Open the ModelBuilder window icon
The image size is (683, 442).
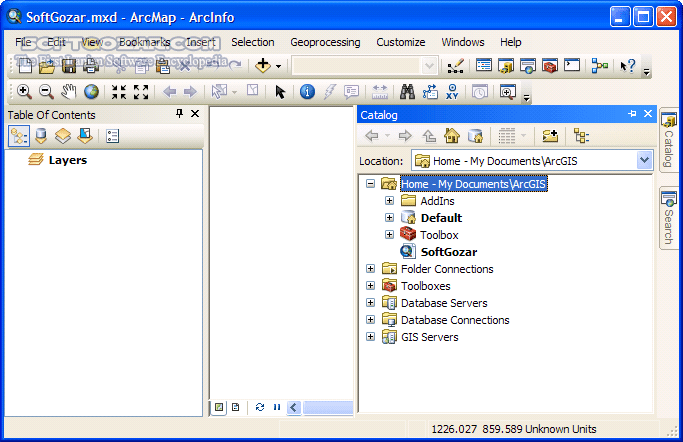(599, 66)
